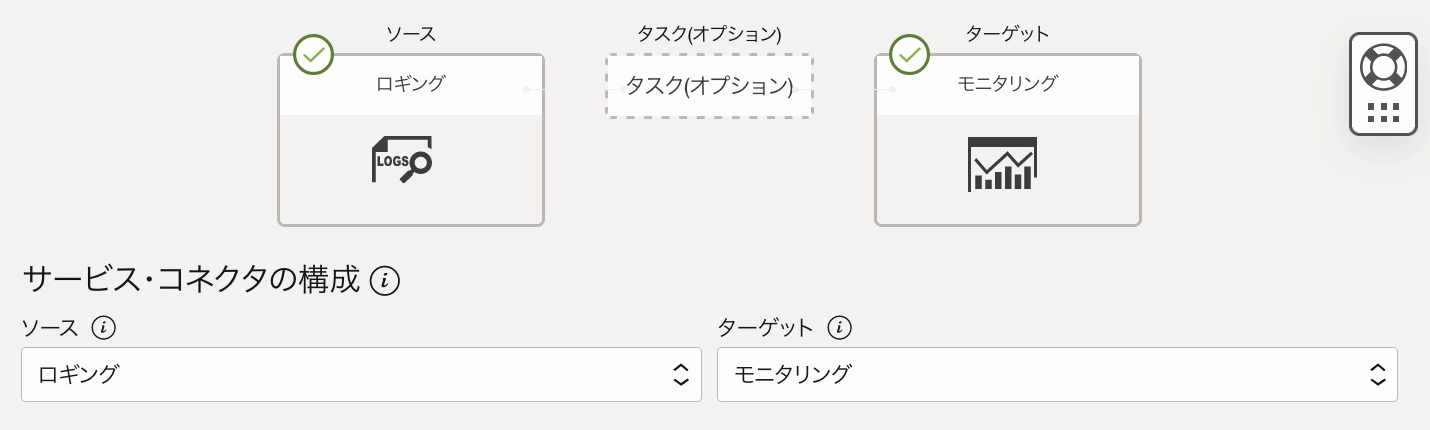
Task: Click the up-down arrows of the ソース select
Action: [680, 375]
